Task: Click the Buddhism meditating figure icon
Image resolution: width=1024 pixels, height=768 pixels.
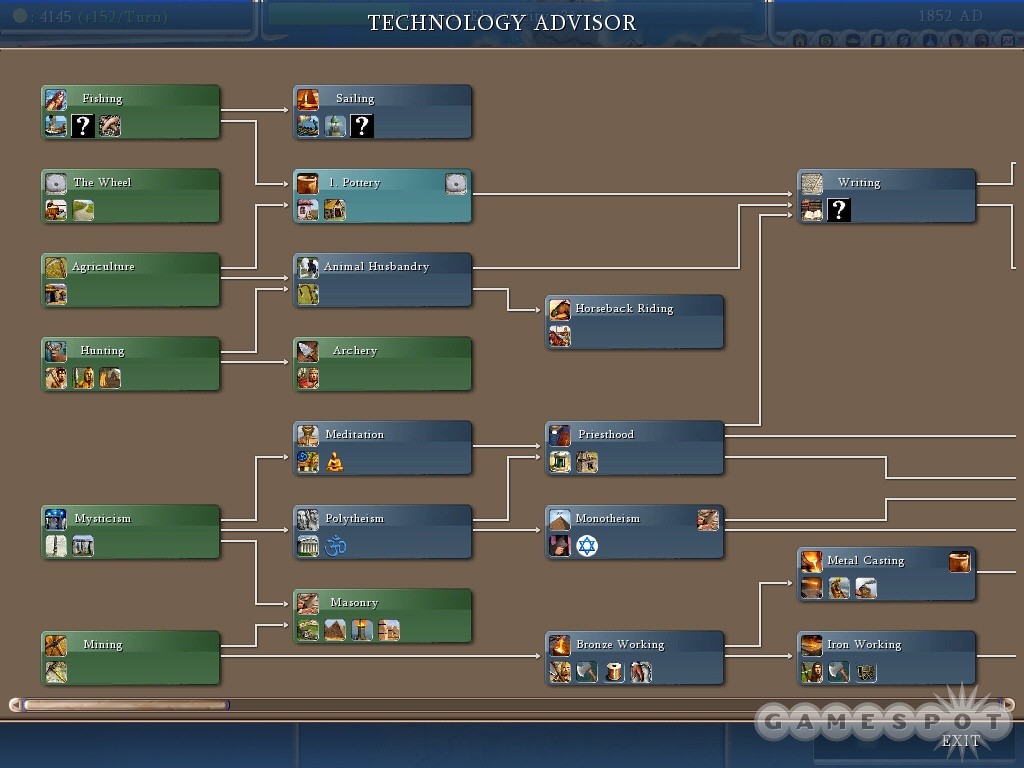Action: [x=335, y=462]
